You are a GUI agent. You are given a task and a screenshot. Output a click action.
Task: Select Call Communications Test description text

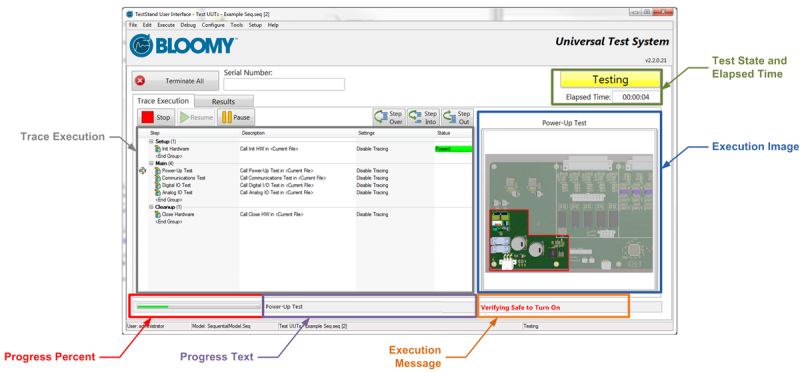283,178
